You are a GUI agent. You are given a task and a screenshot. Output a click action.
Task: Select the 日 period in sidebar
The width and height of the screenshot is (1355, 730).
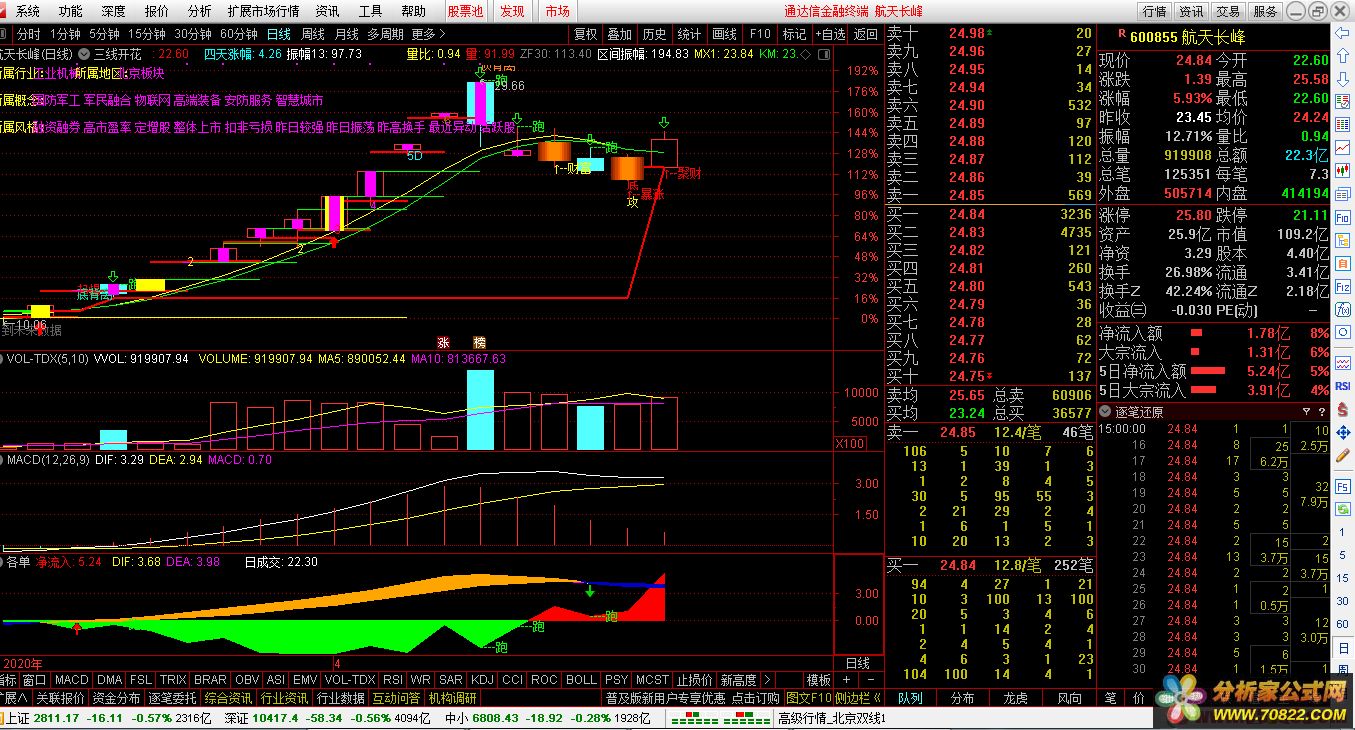(1343, 648)
